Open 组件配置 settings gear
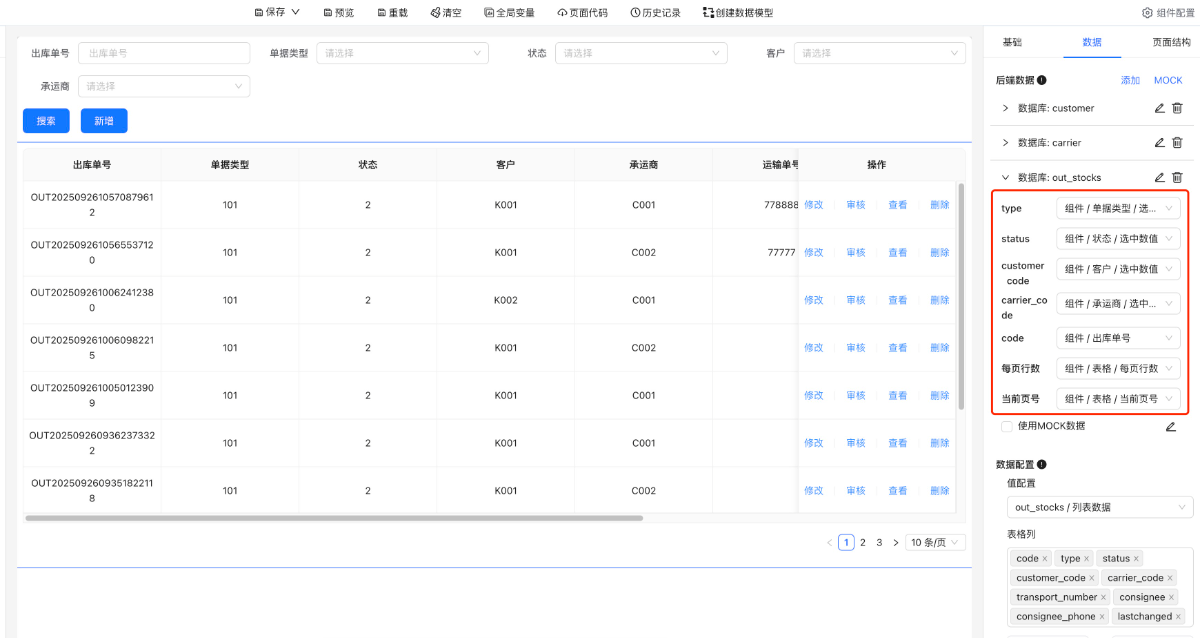 click(x=1147, y=13)
